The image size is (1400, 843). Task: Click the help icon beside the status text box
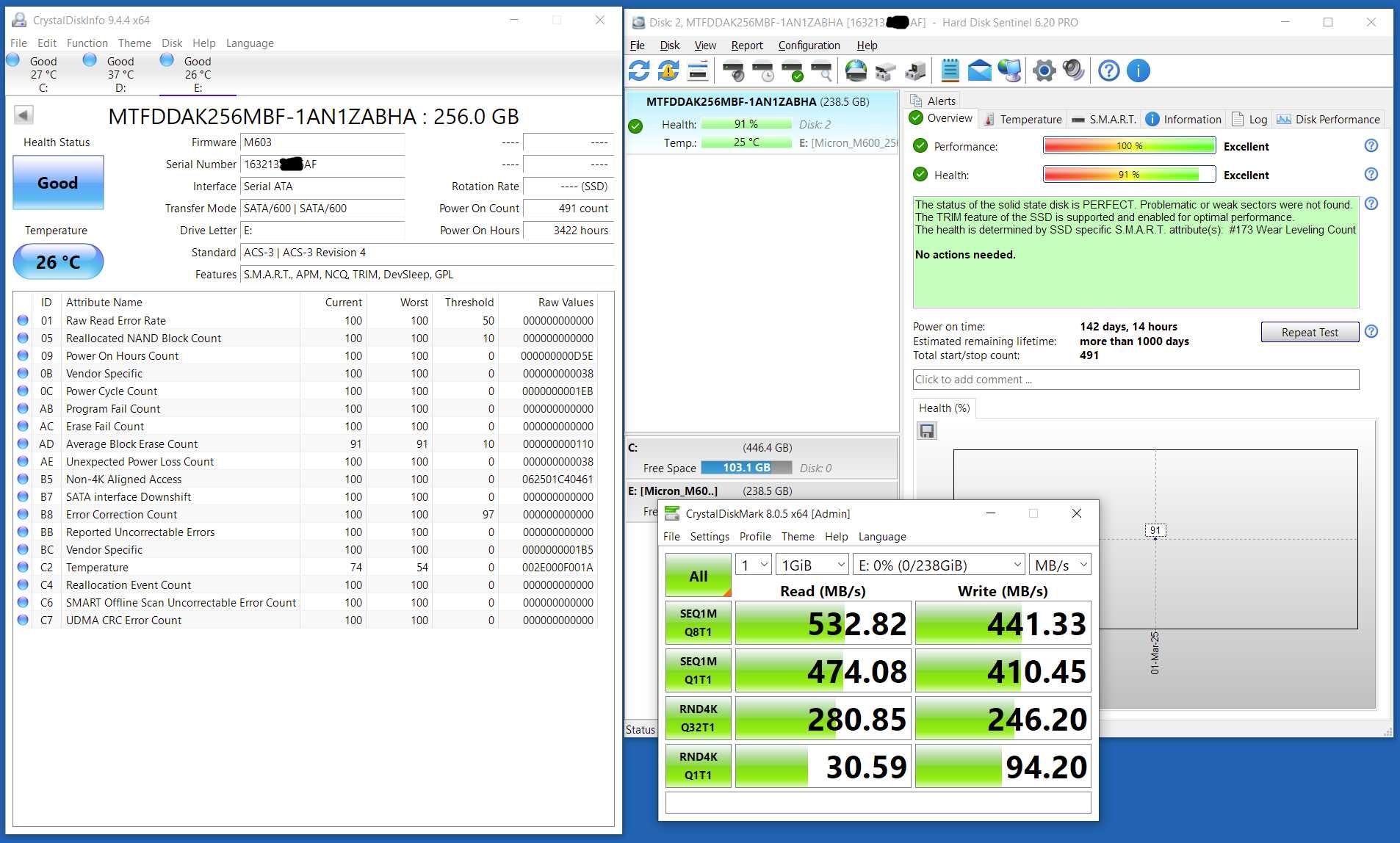pos(1371,203)
